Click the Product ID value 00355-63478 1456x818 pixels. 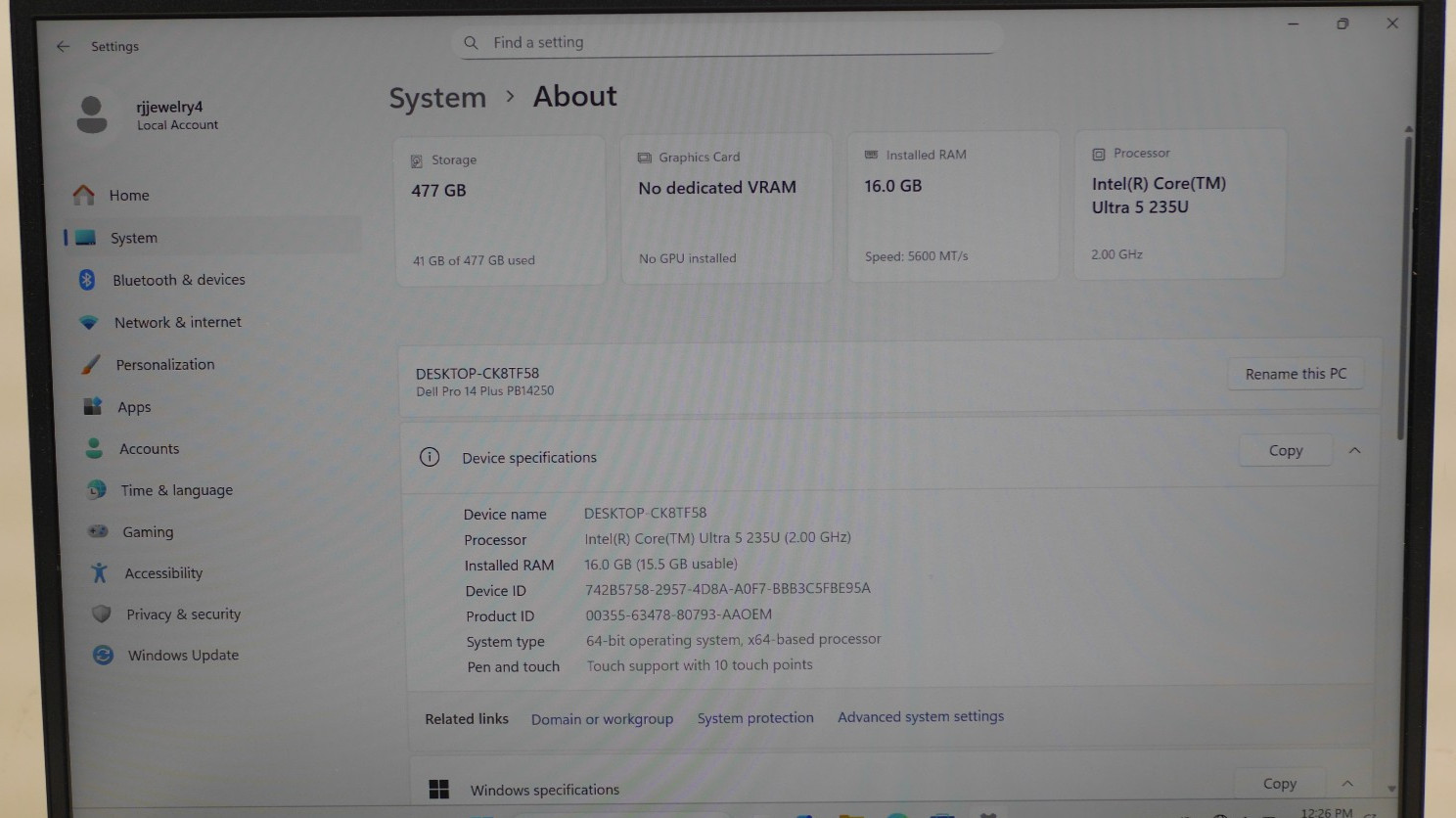click(x=679, y=614)
